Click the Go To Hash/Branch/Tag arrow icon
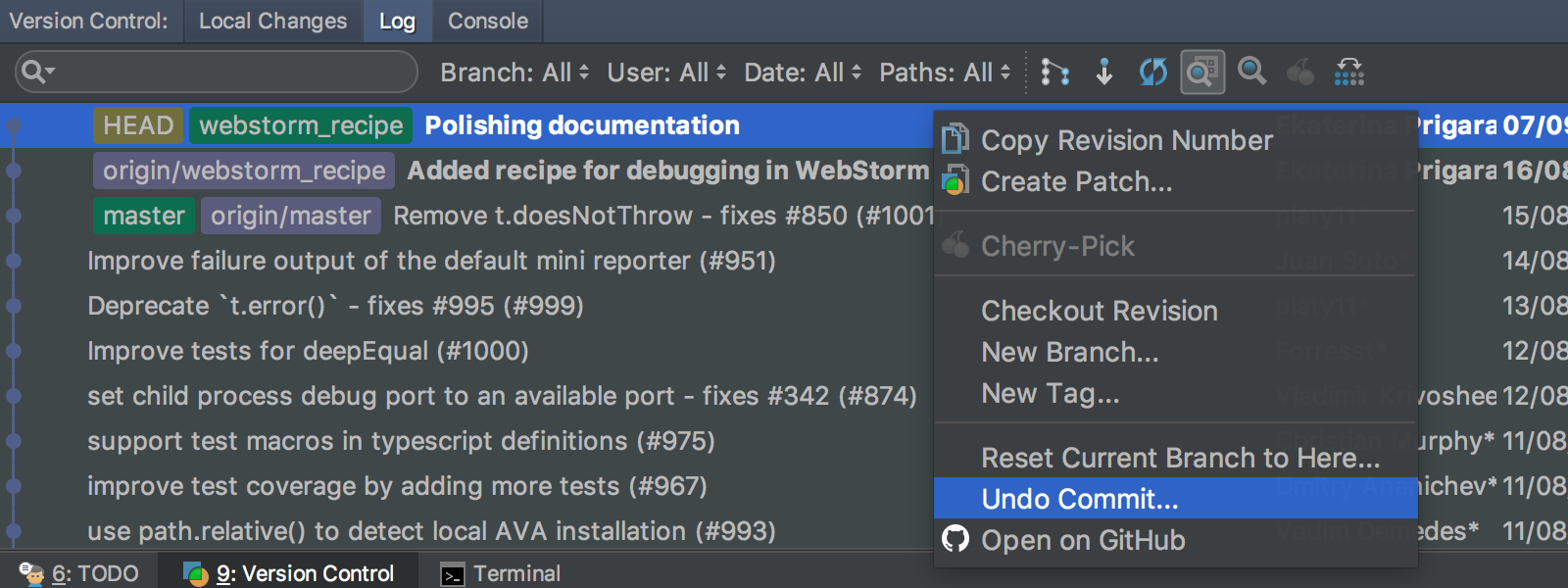The width and height of the screenshot is (1568, 588). (x=1104, y=73)
